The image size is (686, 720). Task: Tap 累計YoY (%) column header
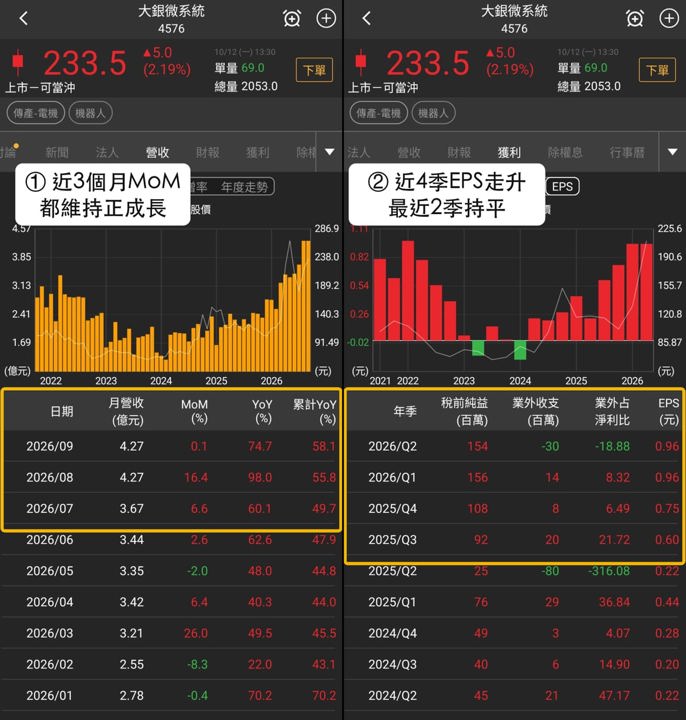coord(315,411)
